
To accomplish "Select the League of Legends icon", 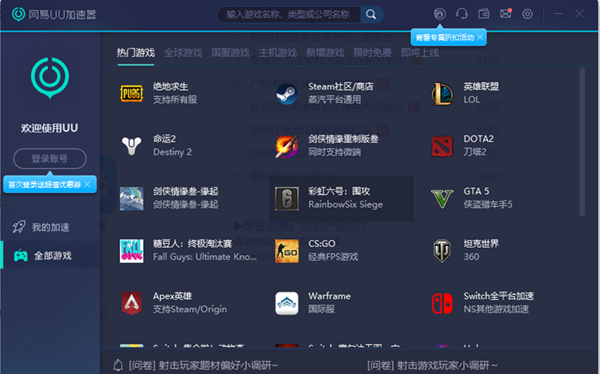I will (442, 93).
